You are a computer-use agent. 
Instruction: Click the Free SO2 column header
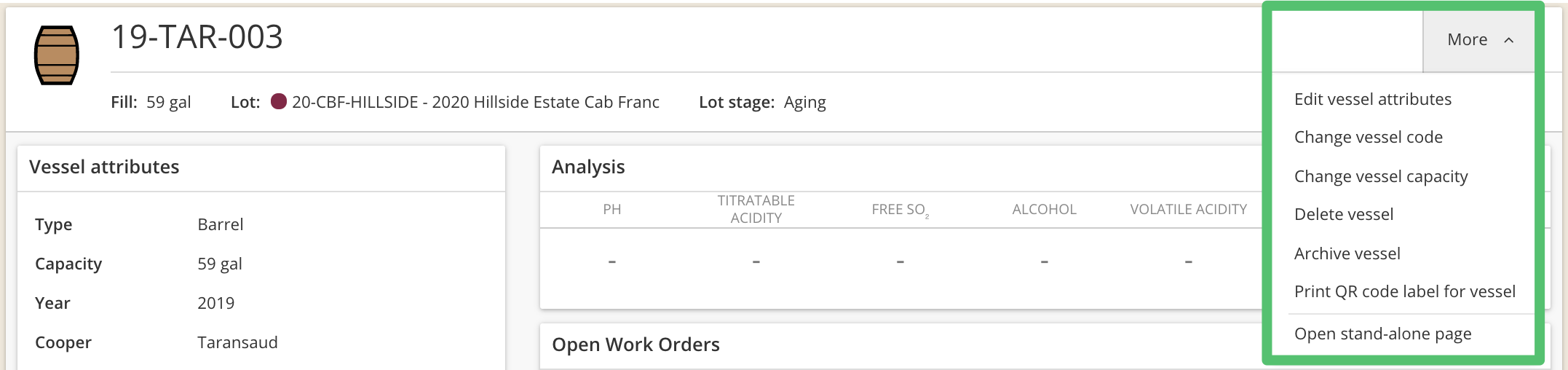point(900,210)
